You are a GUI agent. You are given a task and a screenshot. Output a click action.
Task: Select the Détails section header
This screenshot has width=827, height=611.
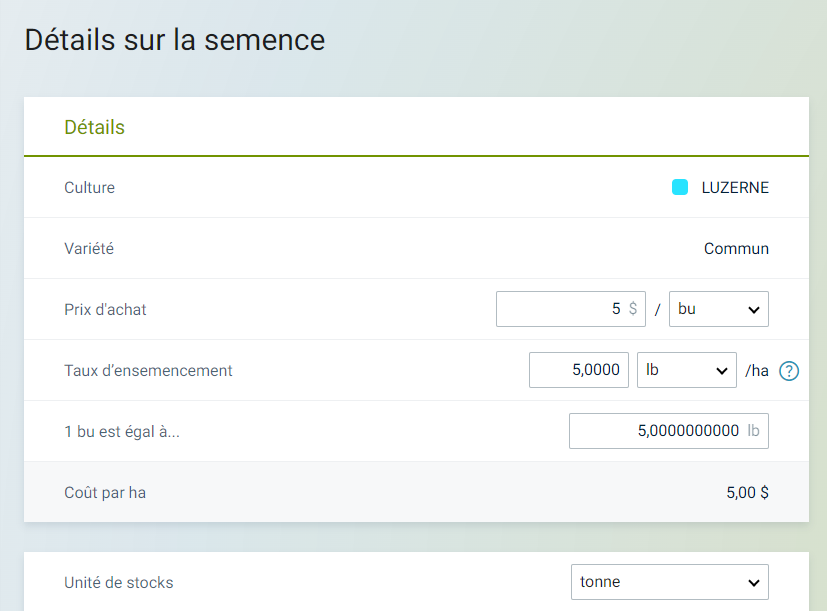[x=94, y=127]
